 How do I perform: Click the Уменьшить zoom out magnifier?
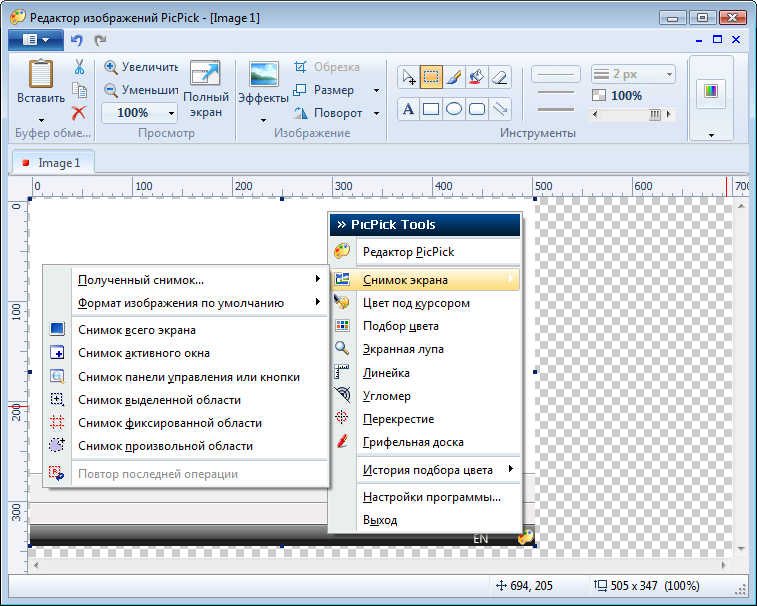click(x=111, y=90)
